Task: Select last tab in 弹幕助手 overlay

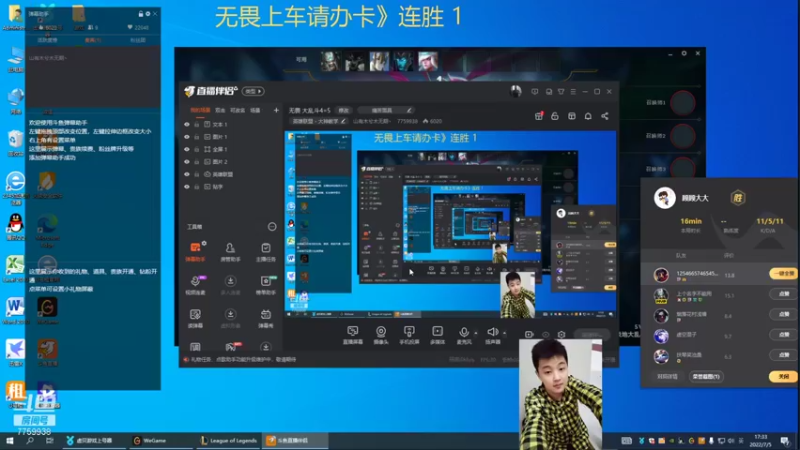Action: [x=138, y=40]
